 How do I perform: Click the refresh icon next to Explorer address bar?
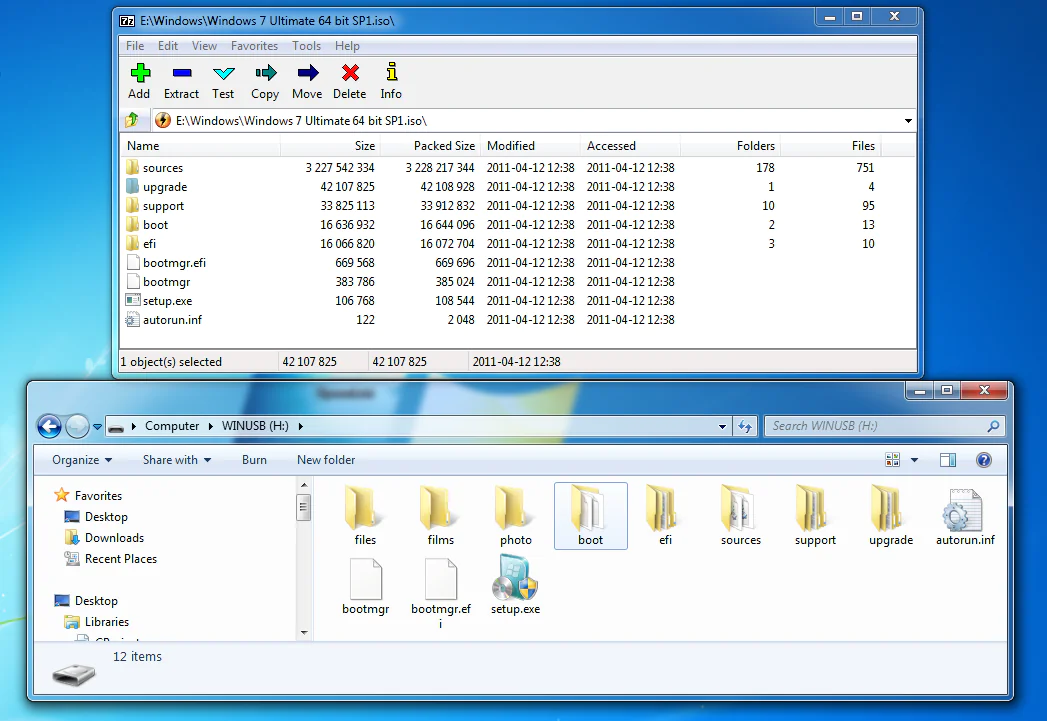point(745,425)
